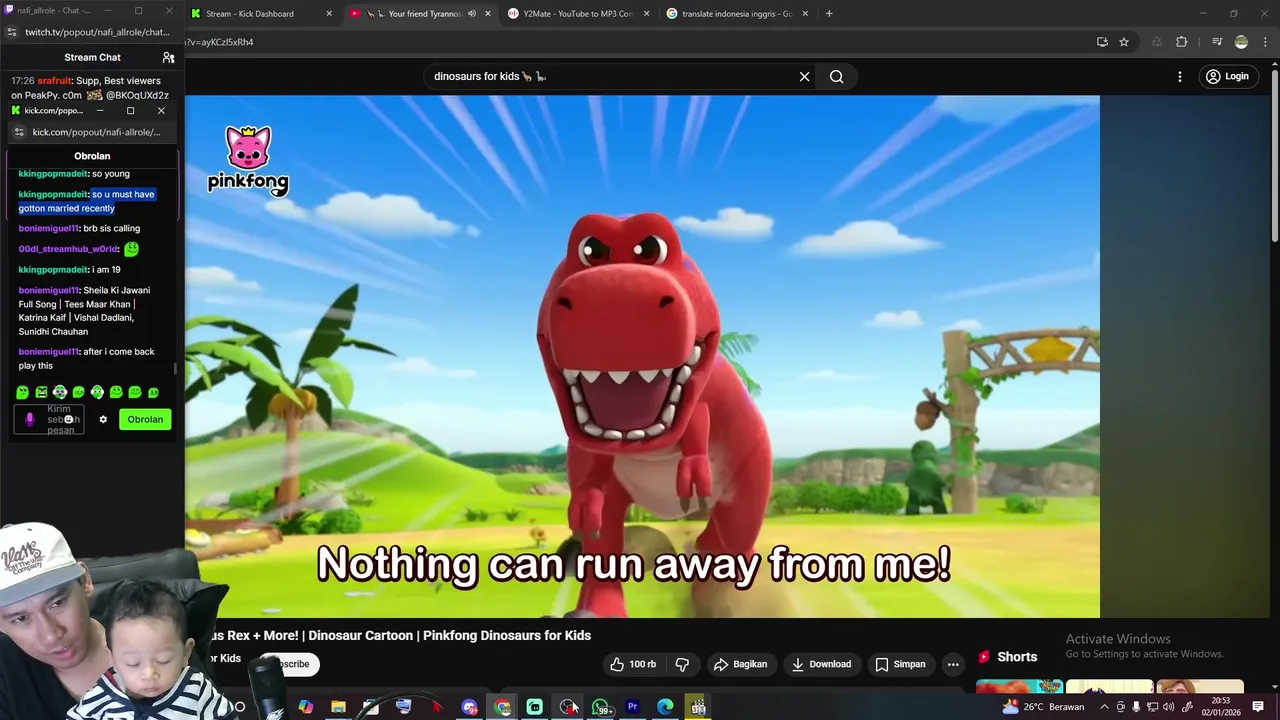This screenshot has width=1280, height=720.
Task: Open Chrome extensions puzzle icon
Action: [x=1182, y=42]
